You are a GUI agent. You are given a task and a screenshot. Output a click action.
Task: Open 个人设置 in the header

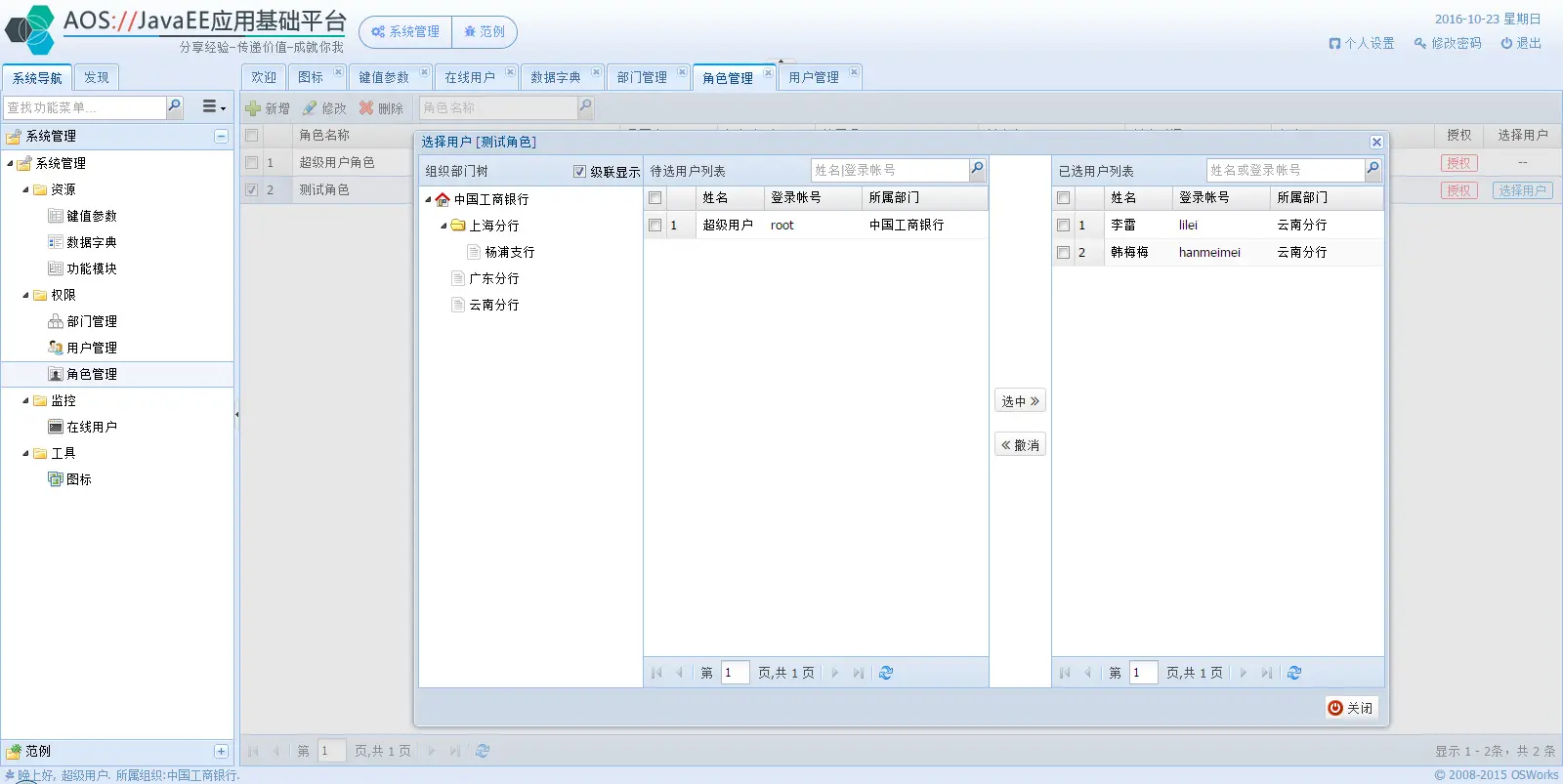(x=1362, y=44)
